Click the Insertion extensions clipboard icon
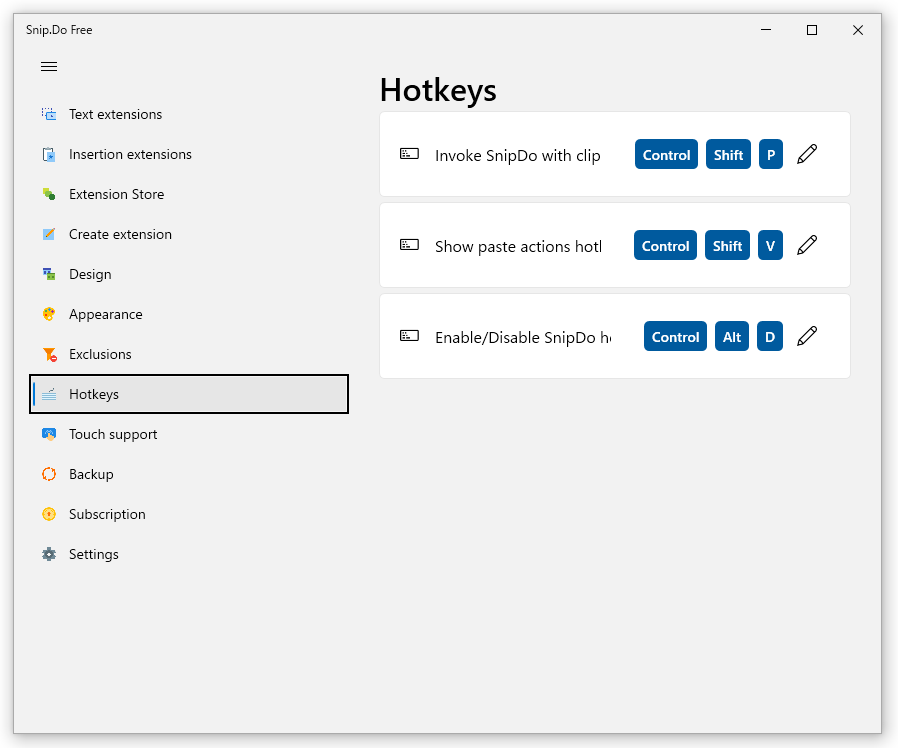This screenshot has height=748, width=898. (x=49, y=154)
